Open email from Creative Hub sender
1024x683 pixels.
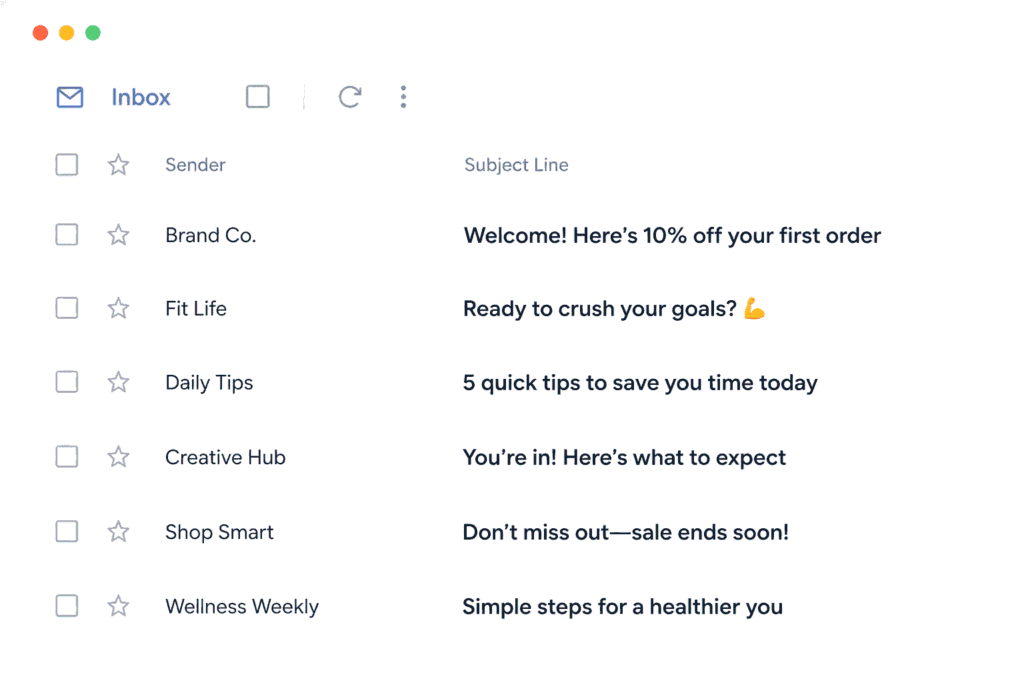pyautogui.click(x=225, y=457)
